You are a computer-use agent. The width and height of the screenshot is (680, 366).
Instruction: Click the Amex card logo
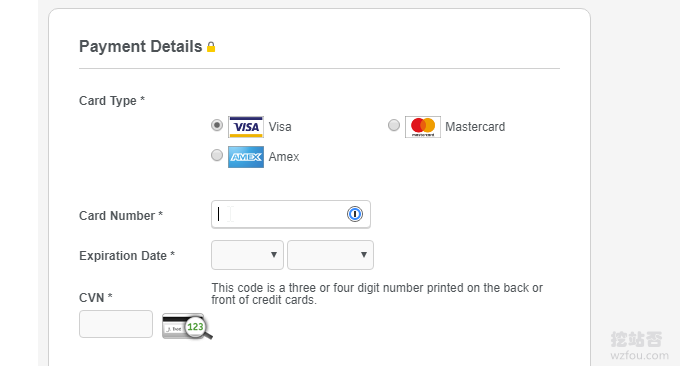tap(246, 157)
